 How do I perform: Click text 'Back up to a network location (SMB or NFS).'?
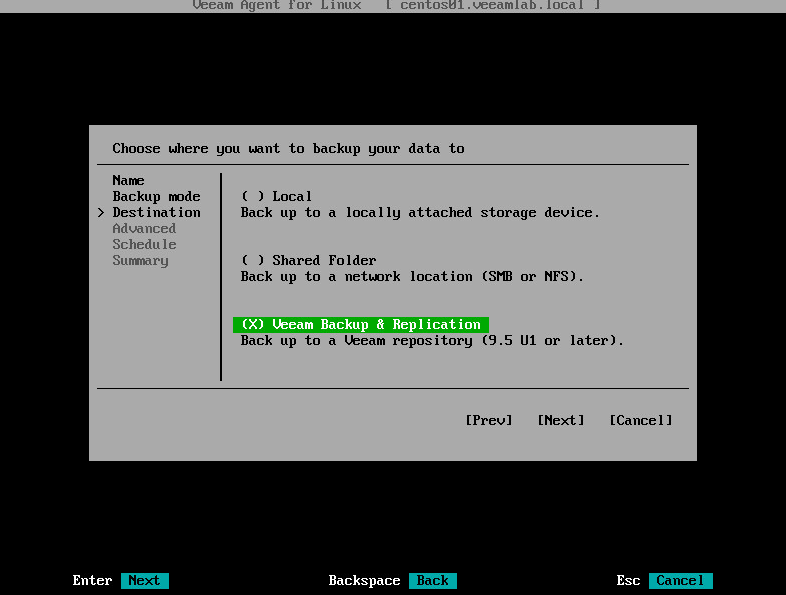pos(412,277)
